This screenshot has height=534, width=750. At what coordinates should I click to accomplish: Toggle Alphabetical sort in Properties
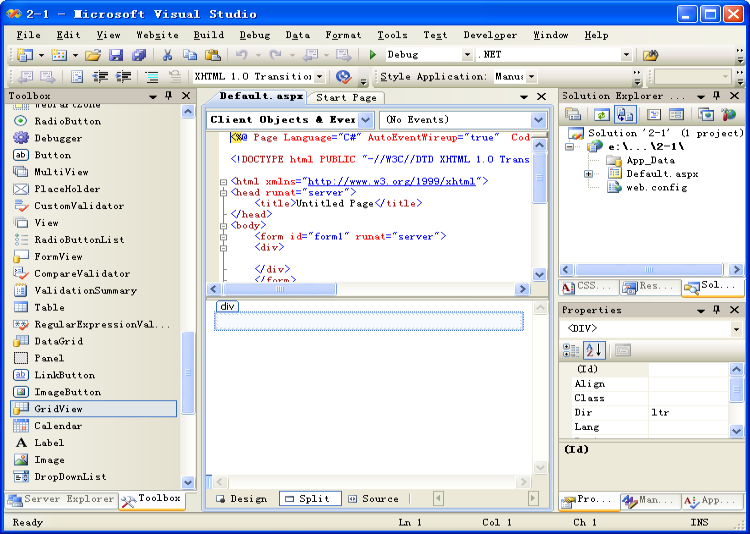pyautogui.click(x=595, y=350)
